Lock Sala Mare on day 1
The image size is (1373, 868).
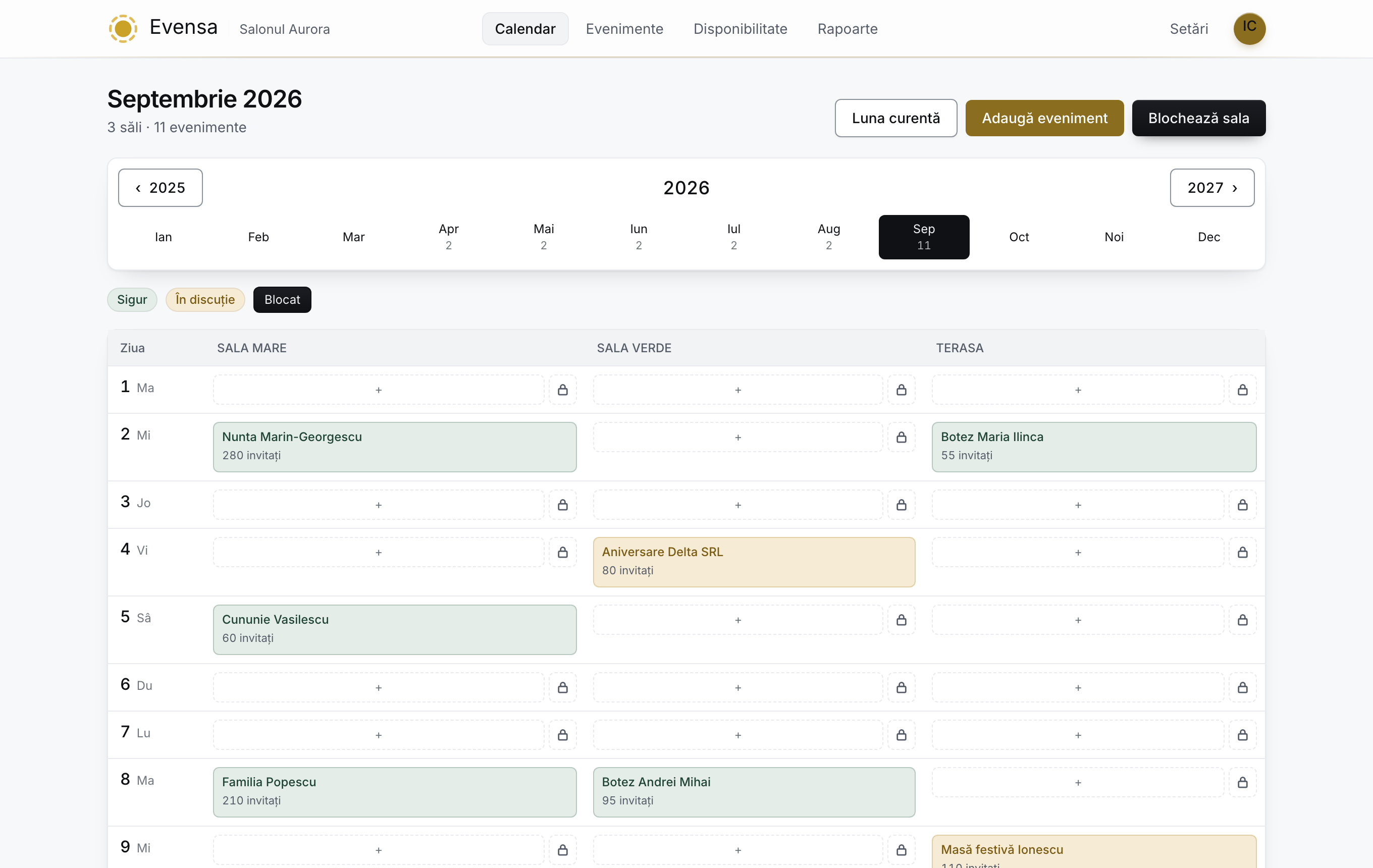coord(563,390)
